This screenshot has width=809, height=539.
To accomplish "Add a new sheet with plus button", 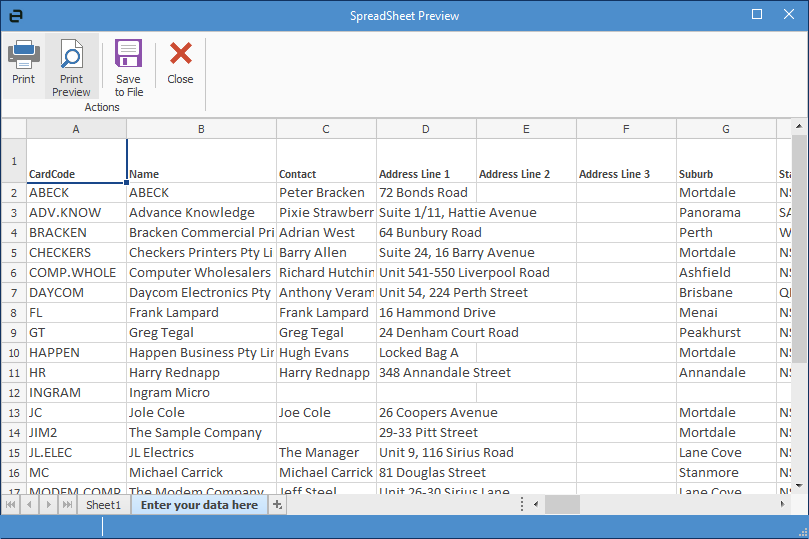I will pyautogui.click(x=278, y=505).
